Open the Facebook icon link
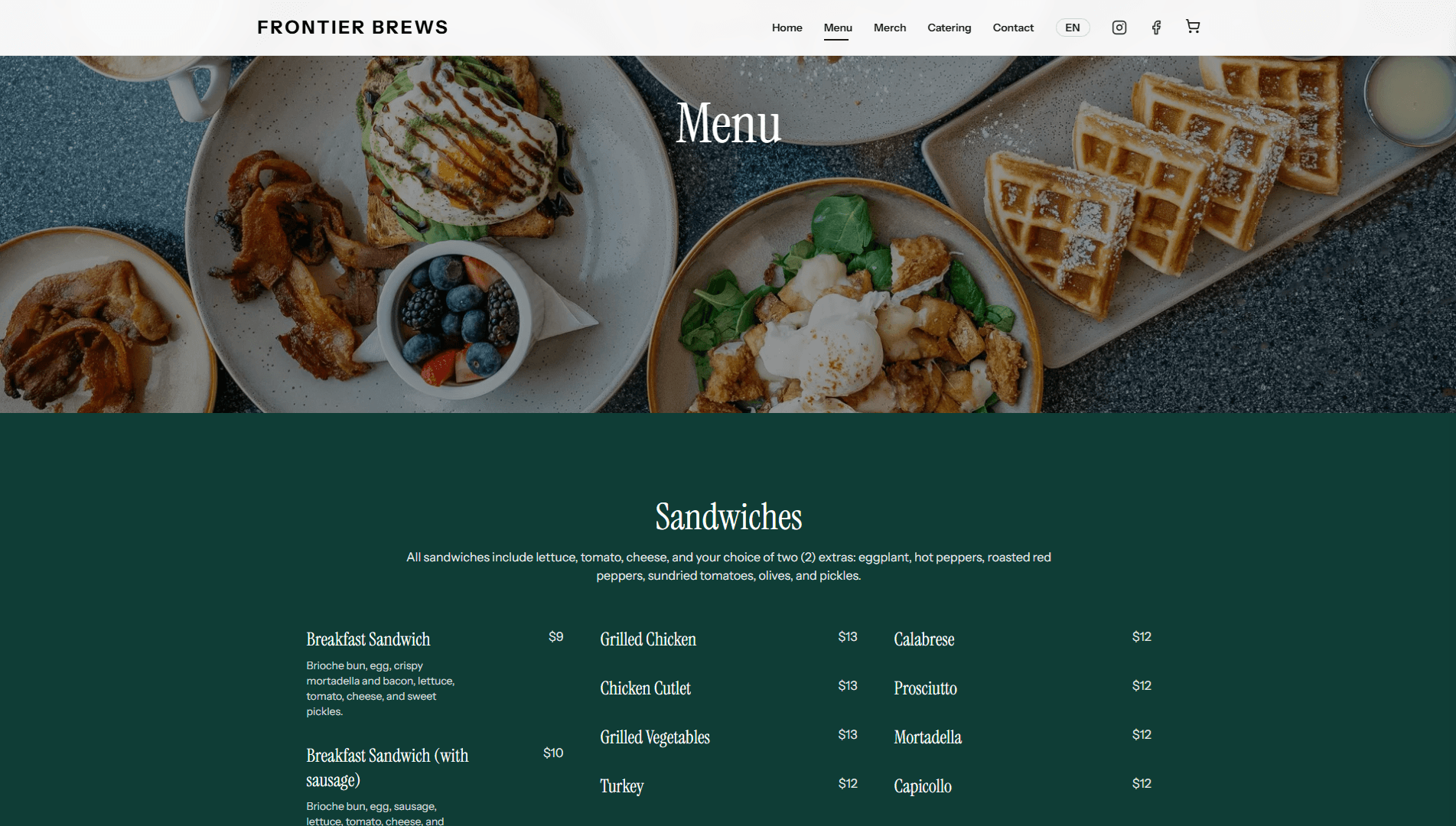1456x826 pixels. [x=1156, y=28]
